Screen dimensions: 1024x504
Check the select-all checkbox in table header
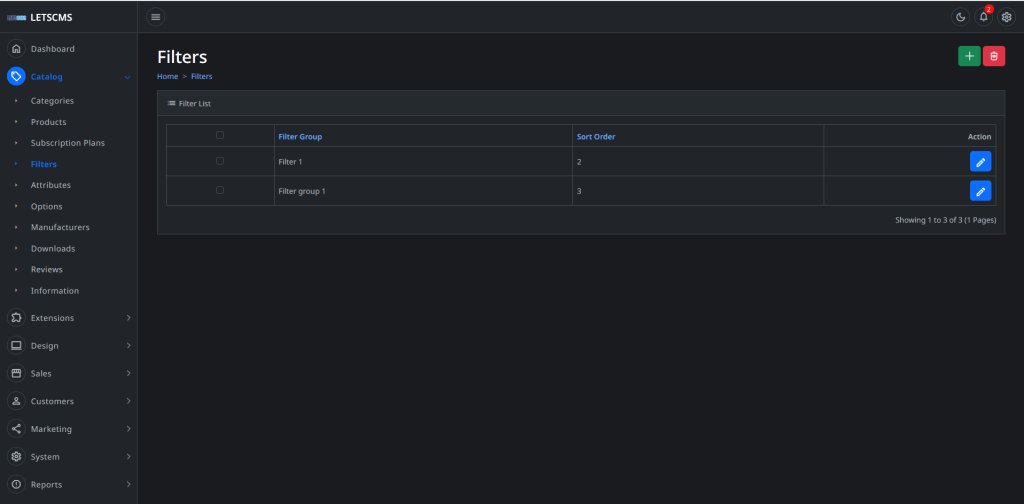pyautogui.click(x=220, y=135)
